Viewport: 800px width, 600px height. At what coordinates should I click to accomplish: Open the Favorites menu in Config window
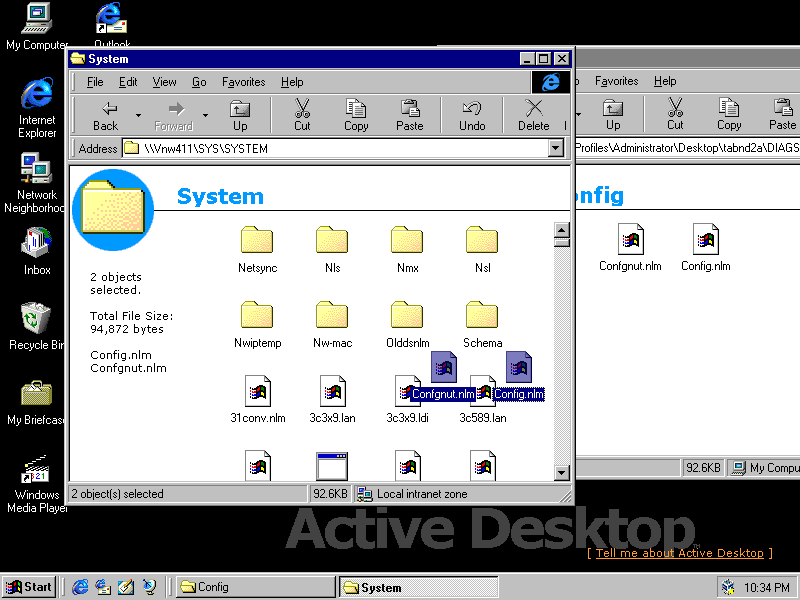click(x=616, y=81)
